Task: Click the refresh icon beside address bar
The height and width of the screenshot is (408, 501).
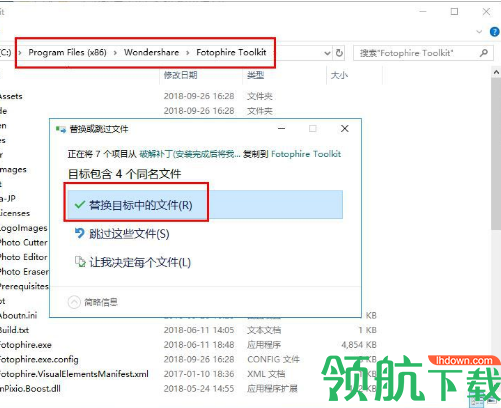Action: click(x=339, y=53)
